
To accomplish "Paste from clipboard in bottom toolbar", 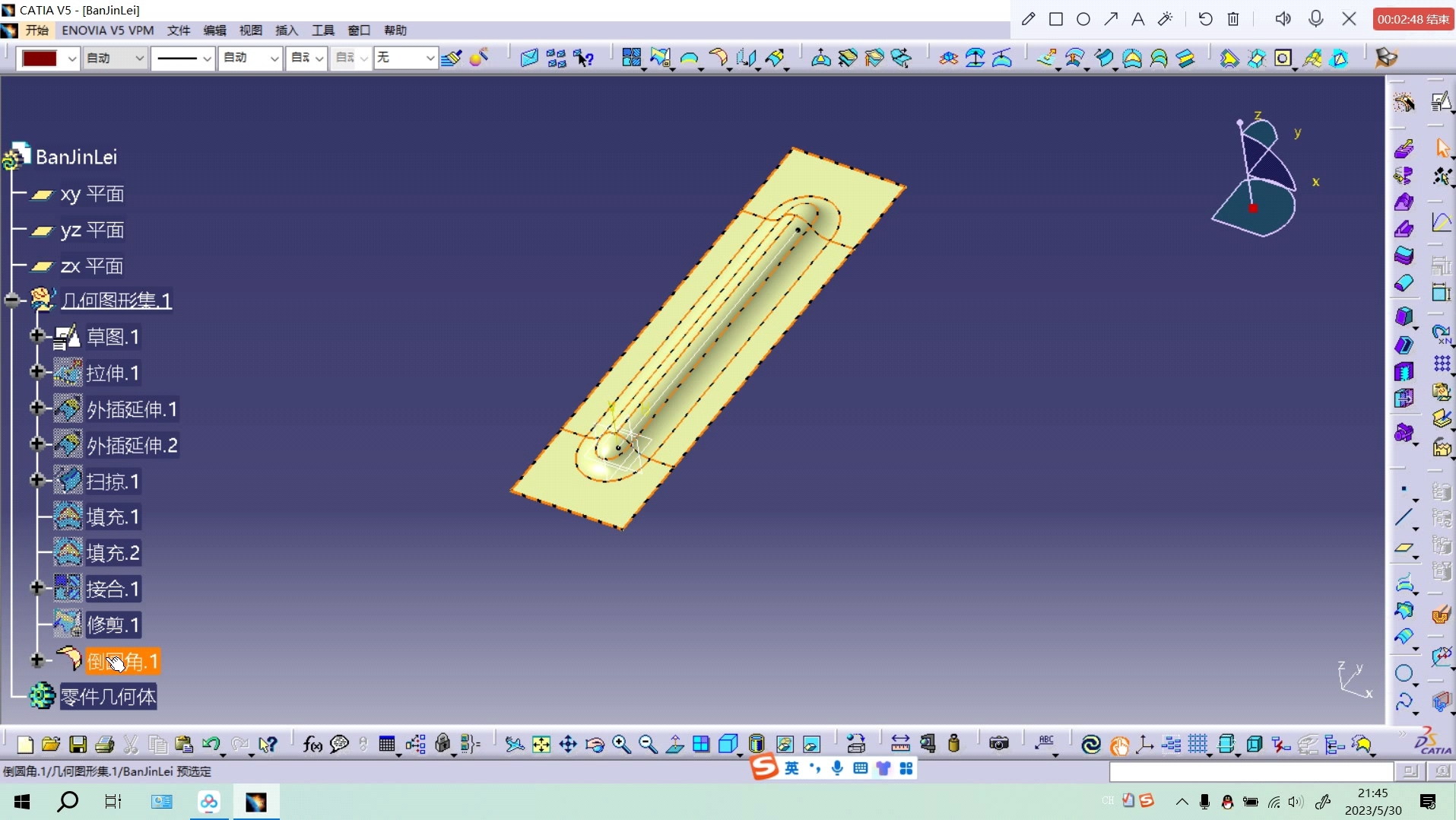I will point(184,745).
